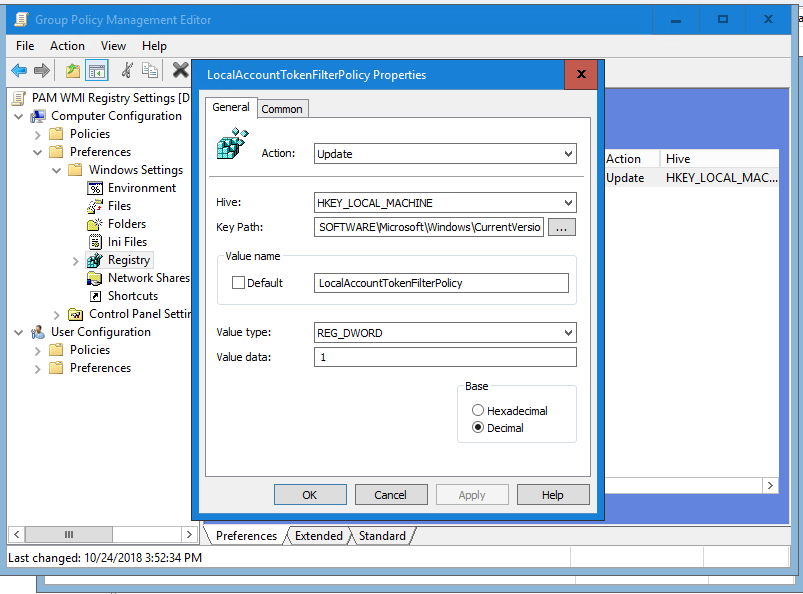Image resolution: width=803 pixels, height=594 pixels.
Task: Click the Network Shares node icon
Action: [x=95, y=278]
